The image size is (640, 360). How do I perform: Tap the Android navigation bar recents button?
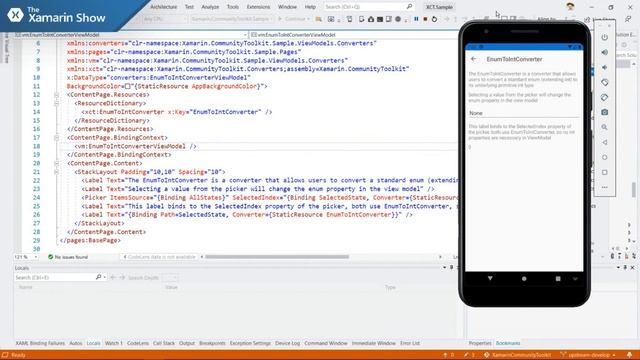pos(558,279)
